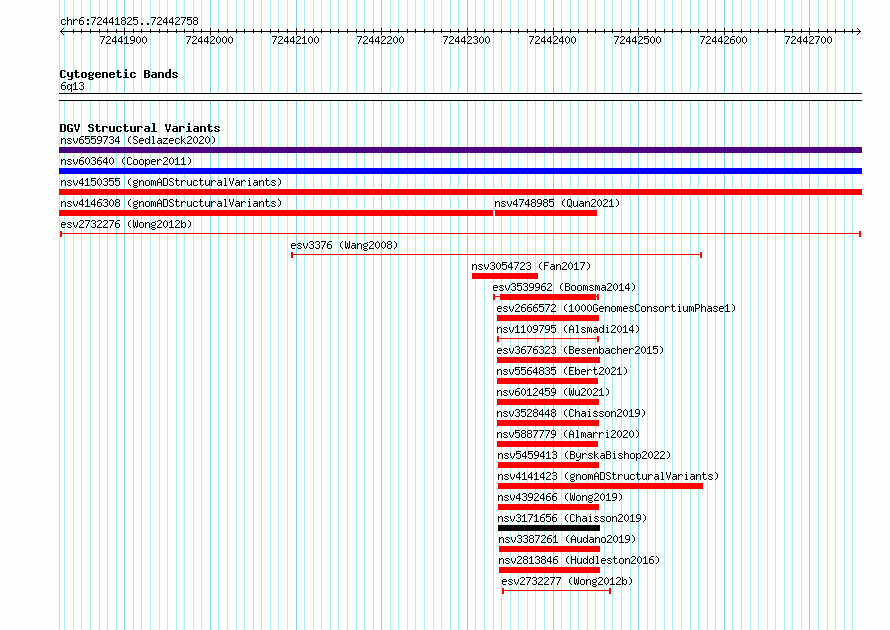Open the nsv603640 (Cooper2011) label

tap(126, 161)
